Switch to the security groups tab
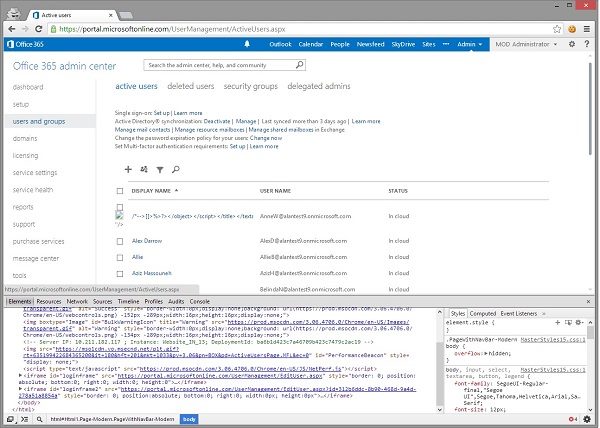The height and width of the screenshot is (428, 600). (251, 86)
